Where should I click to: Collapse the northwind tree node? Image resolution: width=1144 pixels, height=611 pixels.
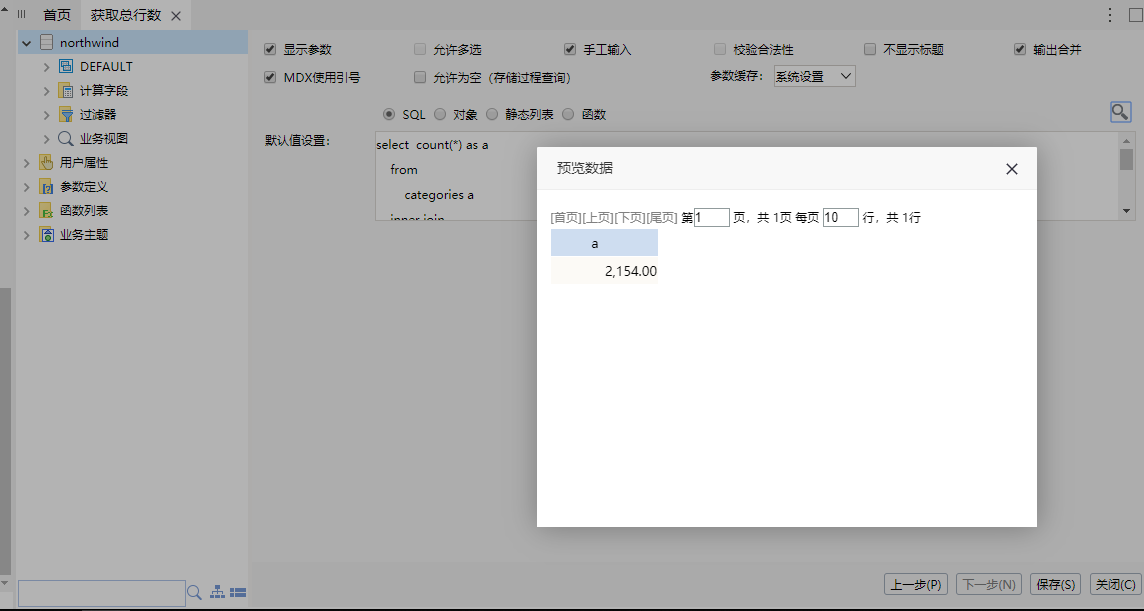[x=27, y=43]
